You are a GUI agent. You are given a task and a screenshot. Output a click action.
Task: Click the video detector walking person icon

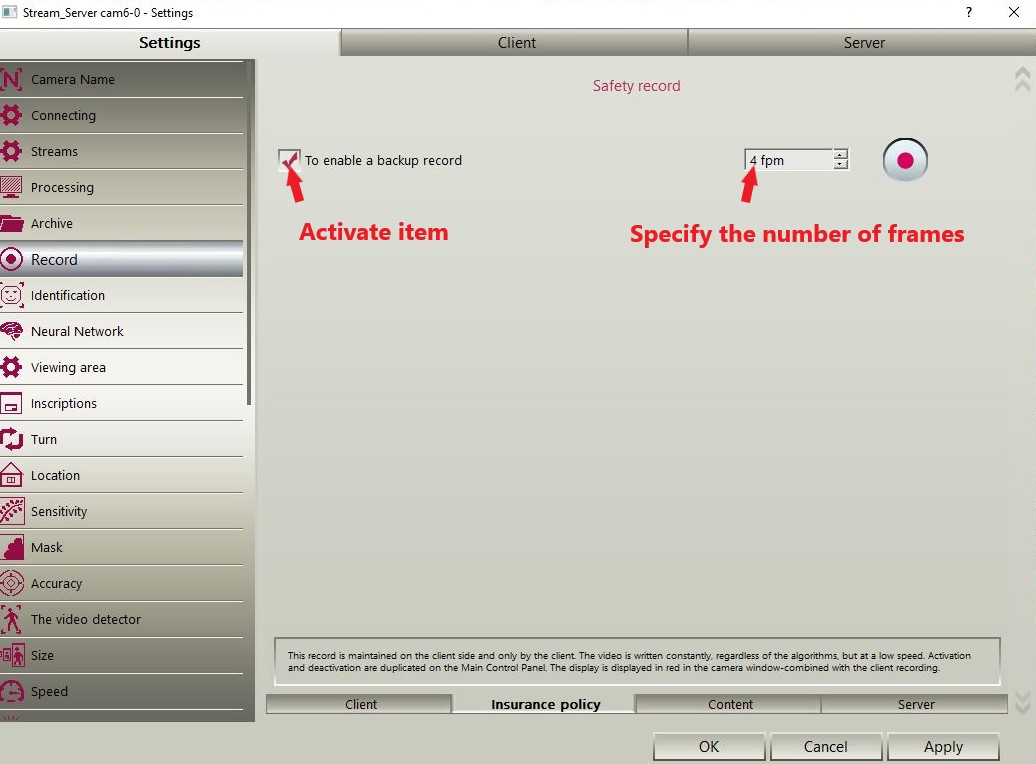click(x=11, y=619)
